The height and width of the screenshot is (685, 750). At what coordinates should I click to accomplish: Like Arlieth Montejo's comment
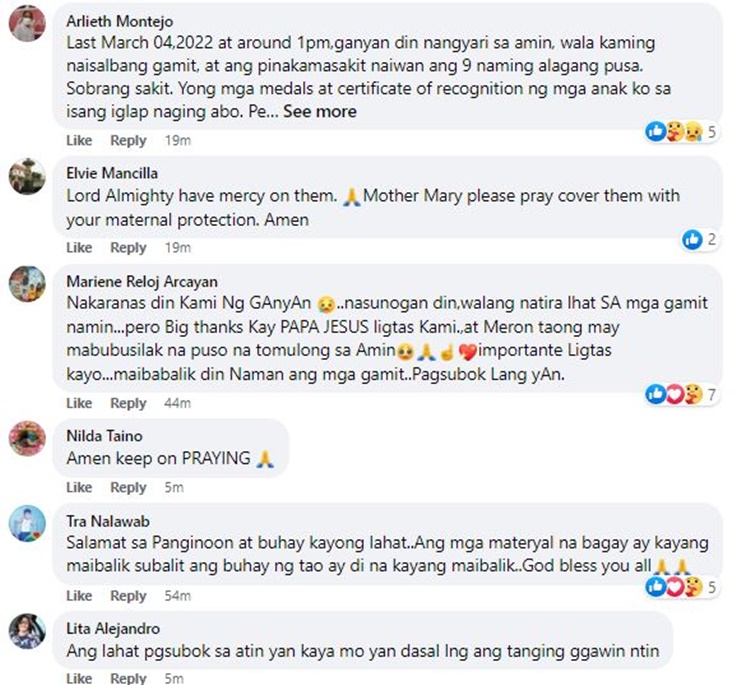[79, 141]
